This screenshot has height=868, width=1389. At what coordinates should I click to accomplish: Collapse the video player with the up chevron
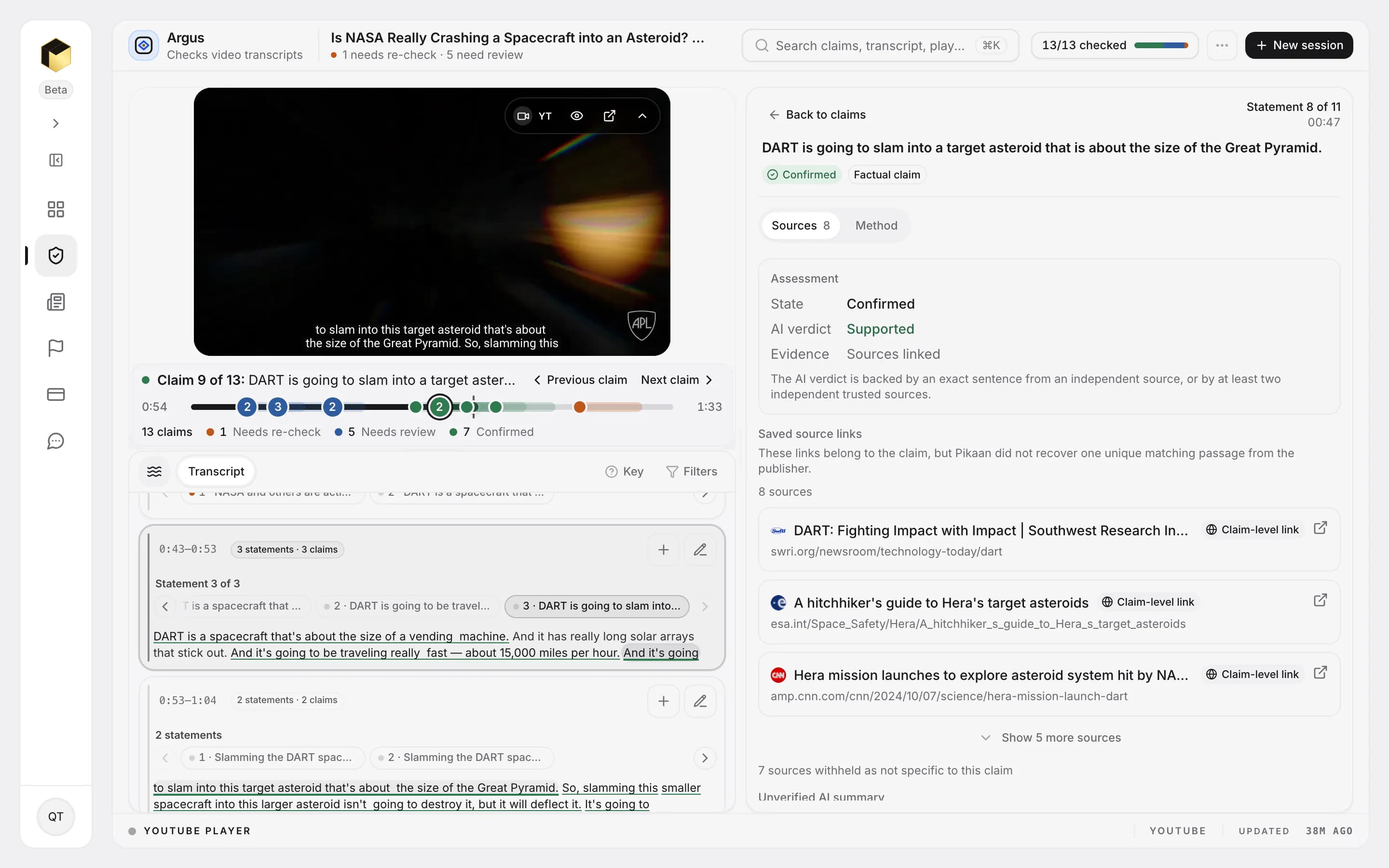pos(642,116)
